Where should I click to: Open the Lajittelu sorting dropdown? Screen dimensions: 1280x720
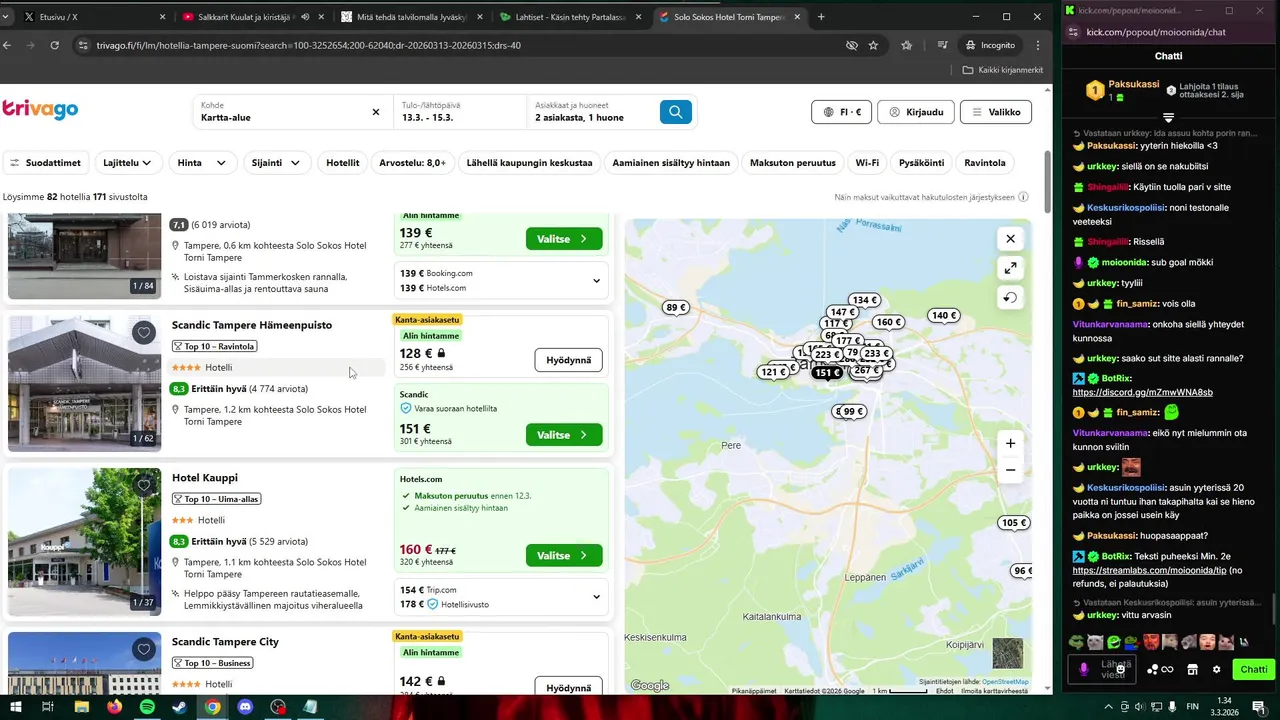tap(127, 163)
